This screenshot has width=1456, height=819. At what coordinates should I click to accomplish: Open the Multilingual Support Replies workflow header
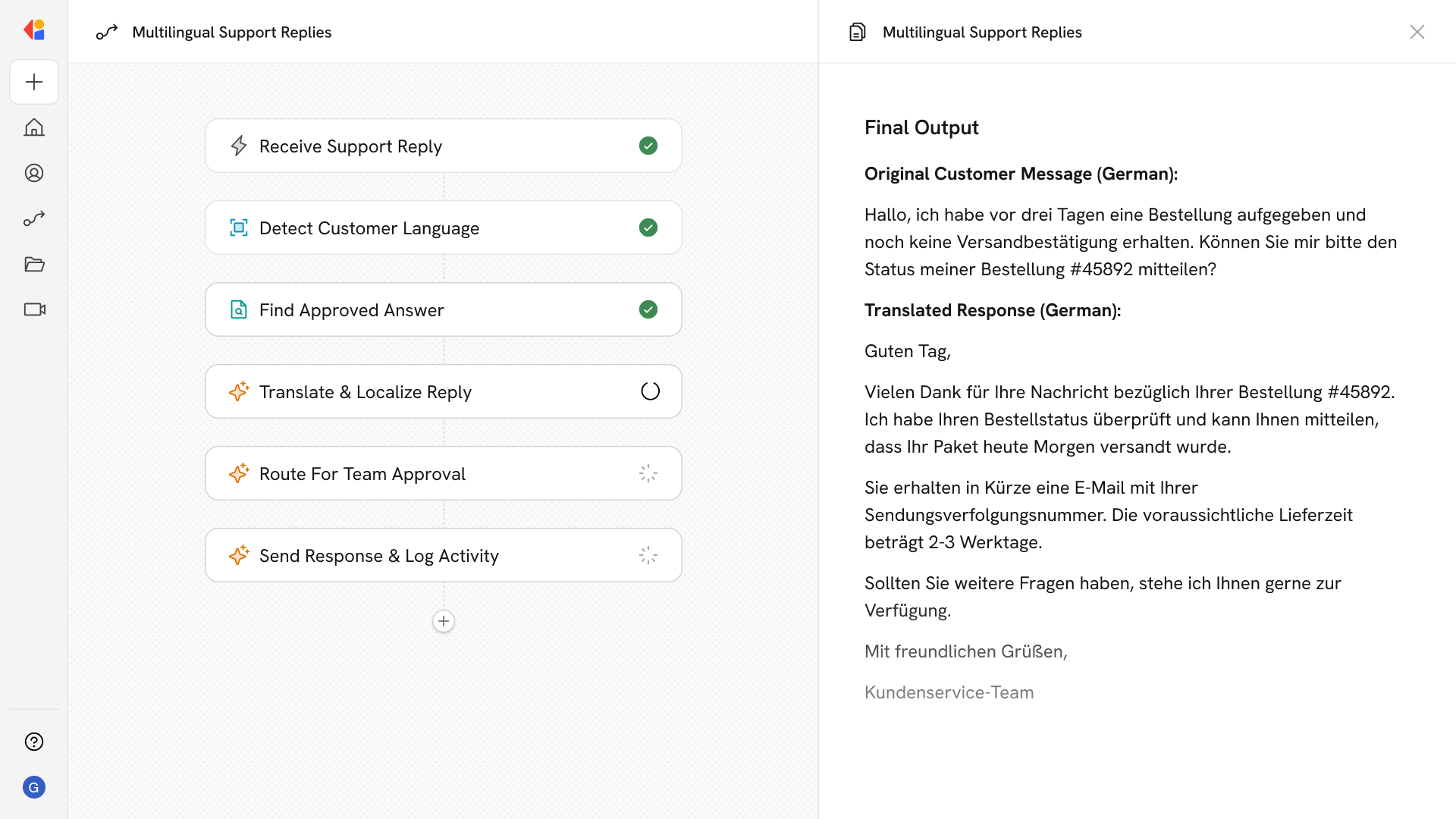tap(232, 32)
